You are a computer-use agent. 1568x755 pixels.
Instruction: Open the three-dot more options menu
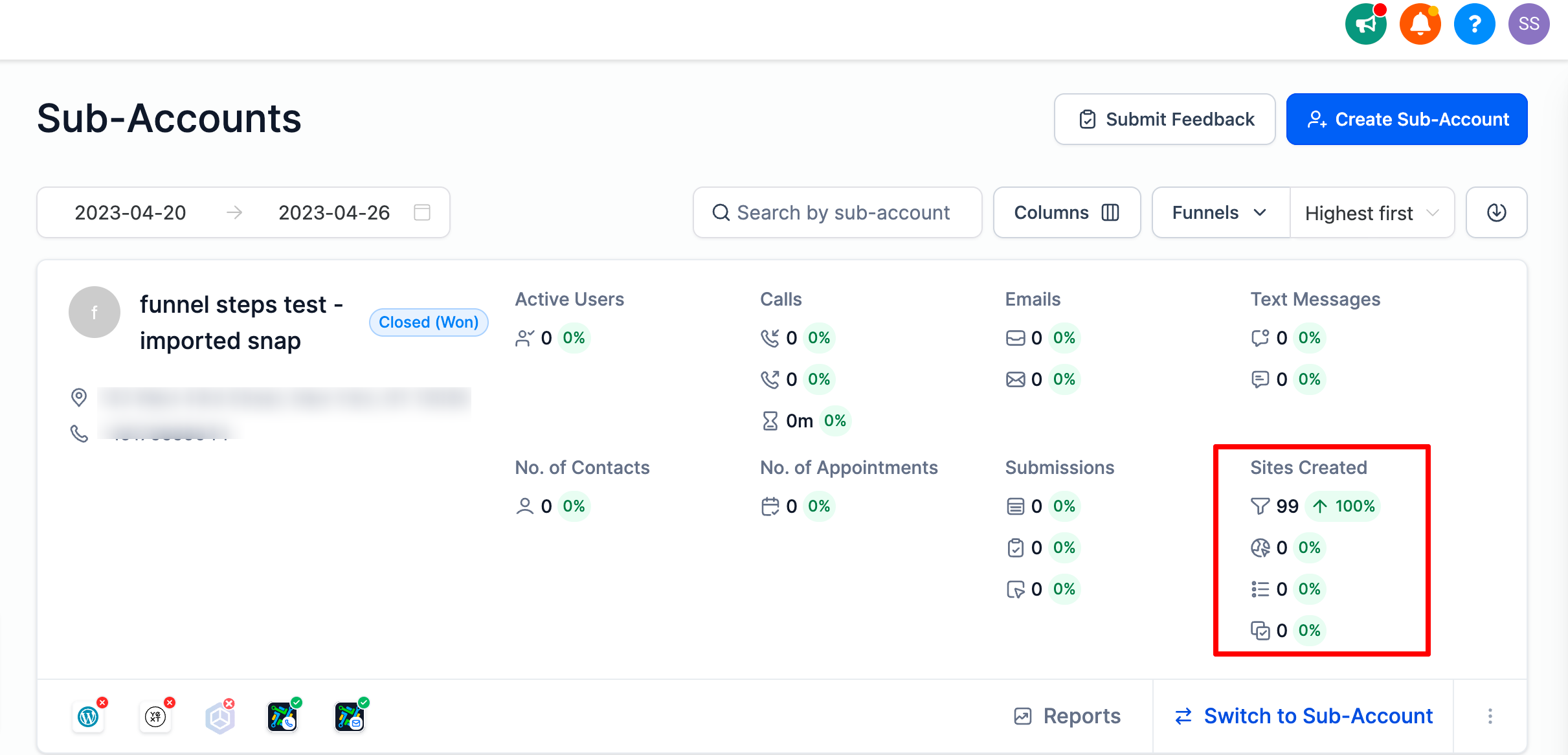pos(1490,716)
